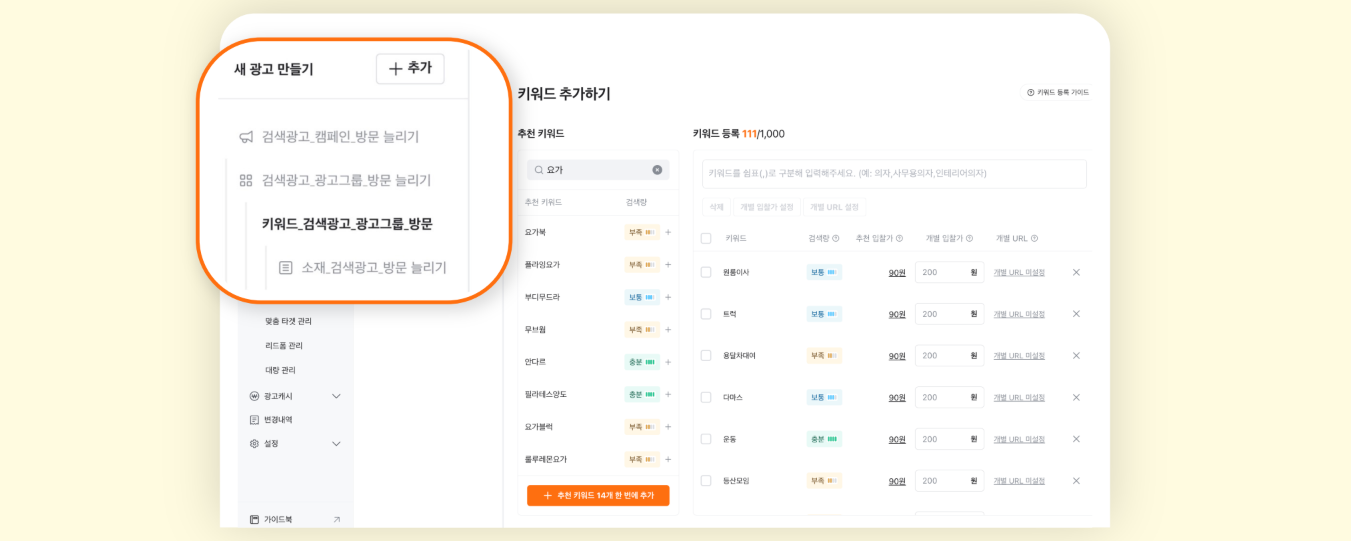Screen dimensions: 1351x541
Task: Click help icon beside 개별 URL header
Action: [x=1034, y=238]
